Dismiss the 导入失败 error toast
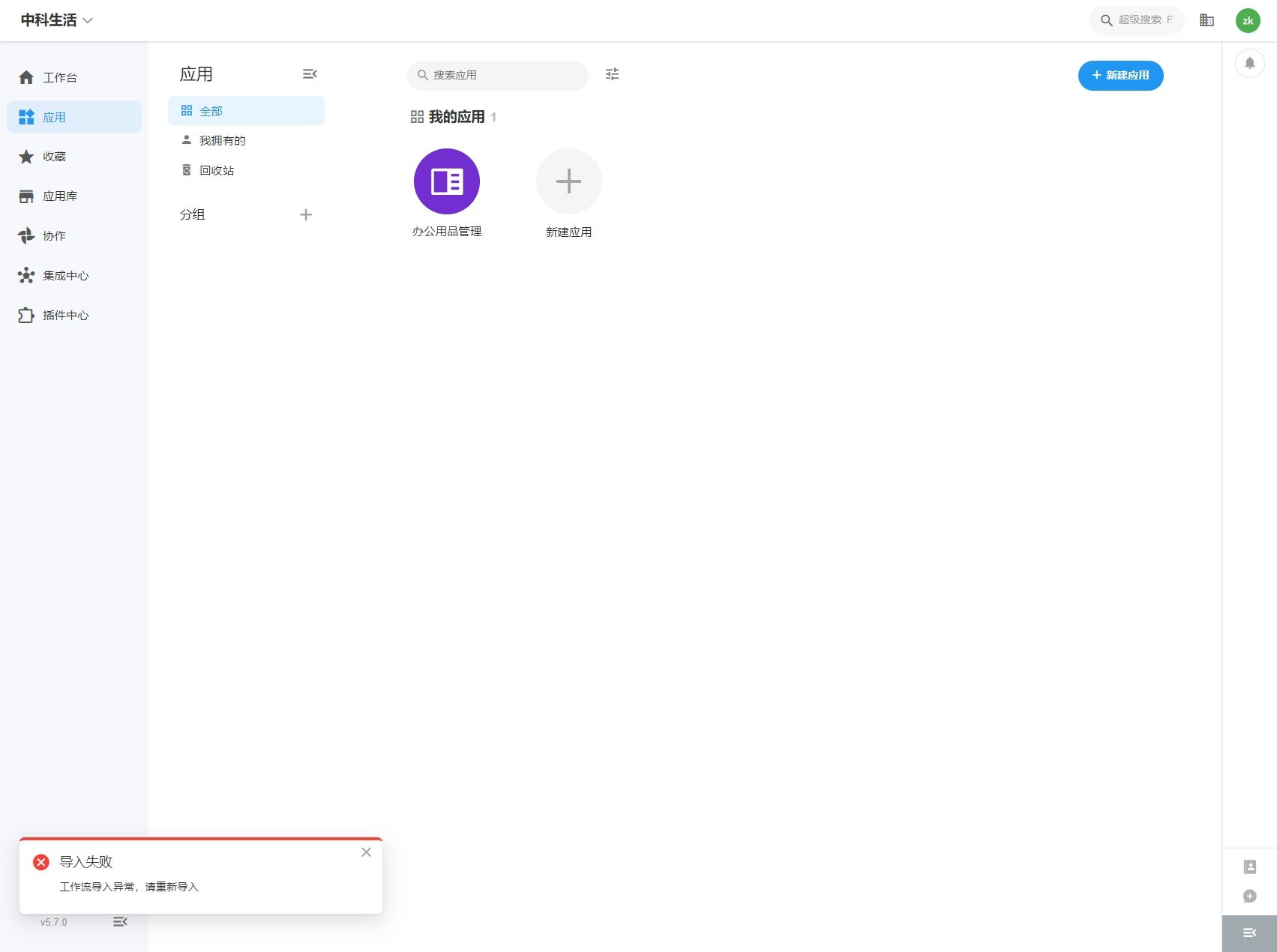This screenshot has width=1277, height=952. pyautogui.click(x=366, y=852)
